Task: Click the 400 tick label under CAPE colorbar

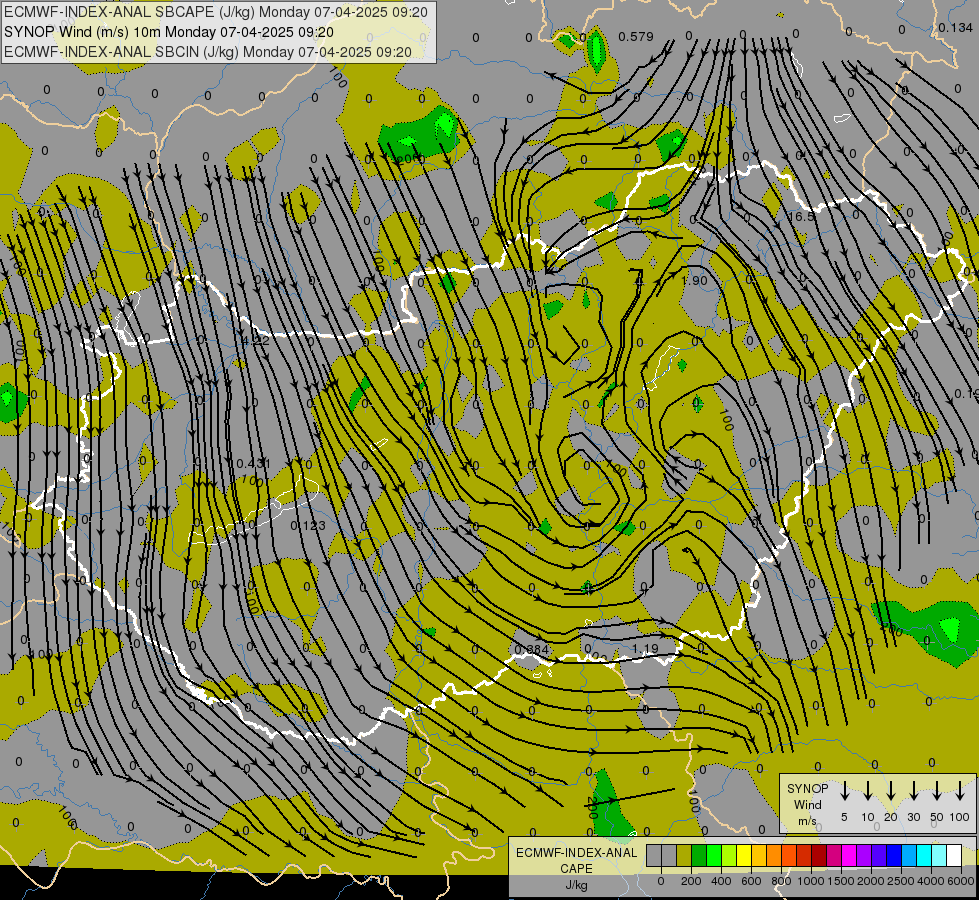Action: point(721,881)
